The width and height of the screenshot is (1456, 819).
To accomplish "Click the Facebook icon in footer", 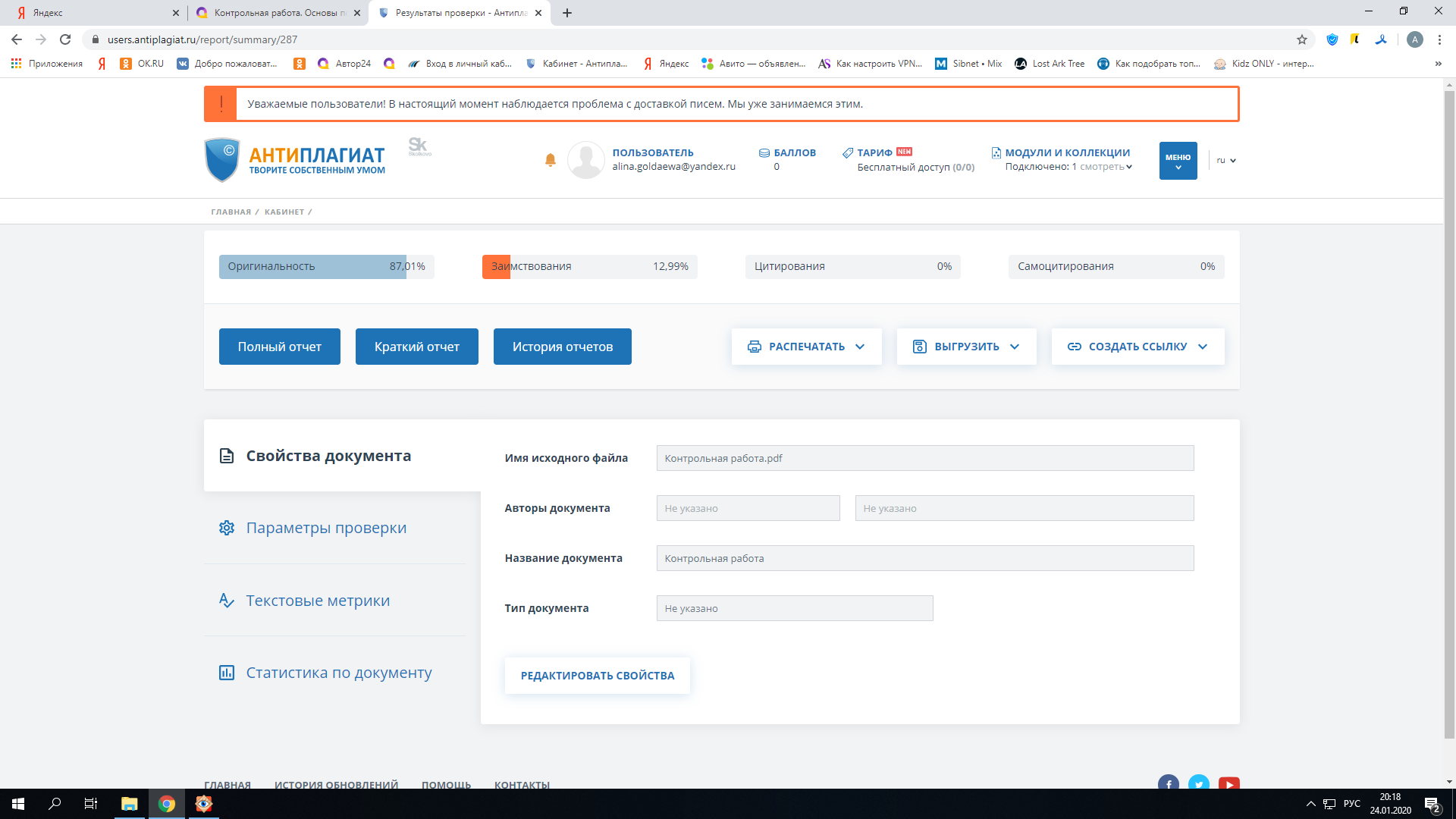I will [x=1168, y=783].
